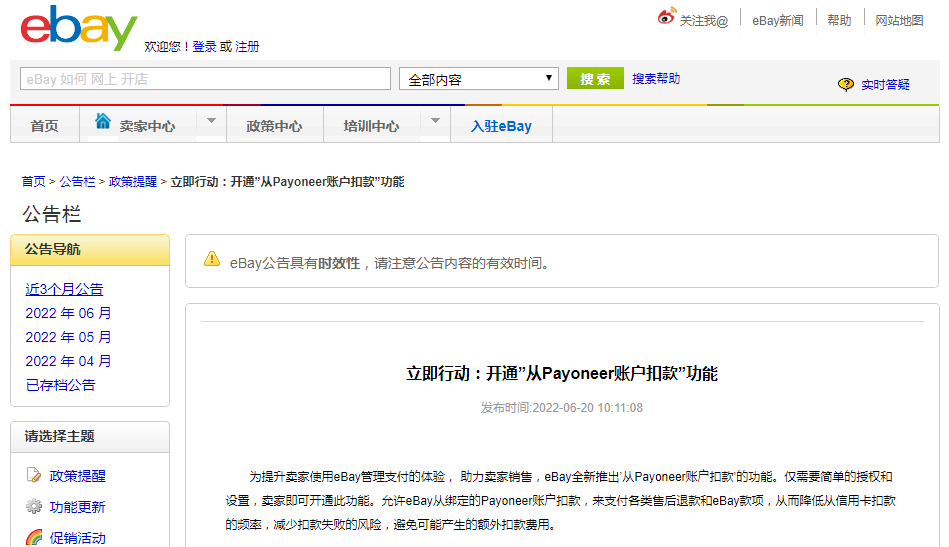Expand the 培训中心 dropdown arrow
The width and height of the screenshot is (949, 547).
pos(435,121)
